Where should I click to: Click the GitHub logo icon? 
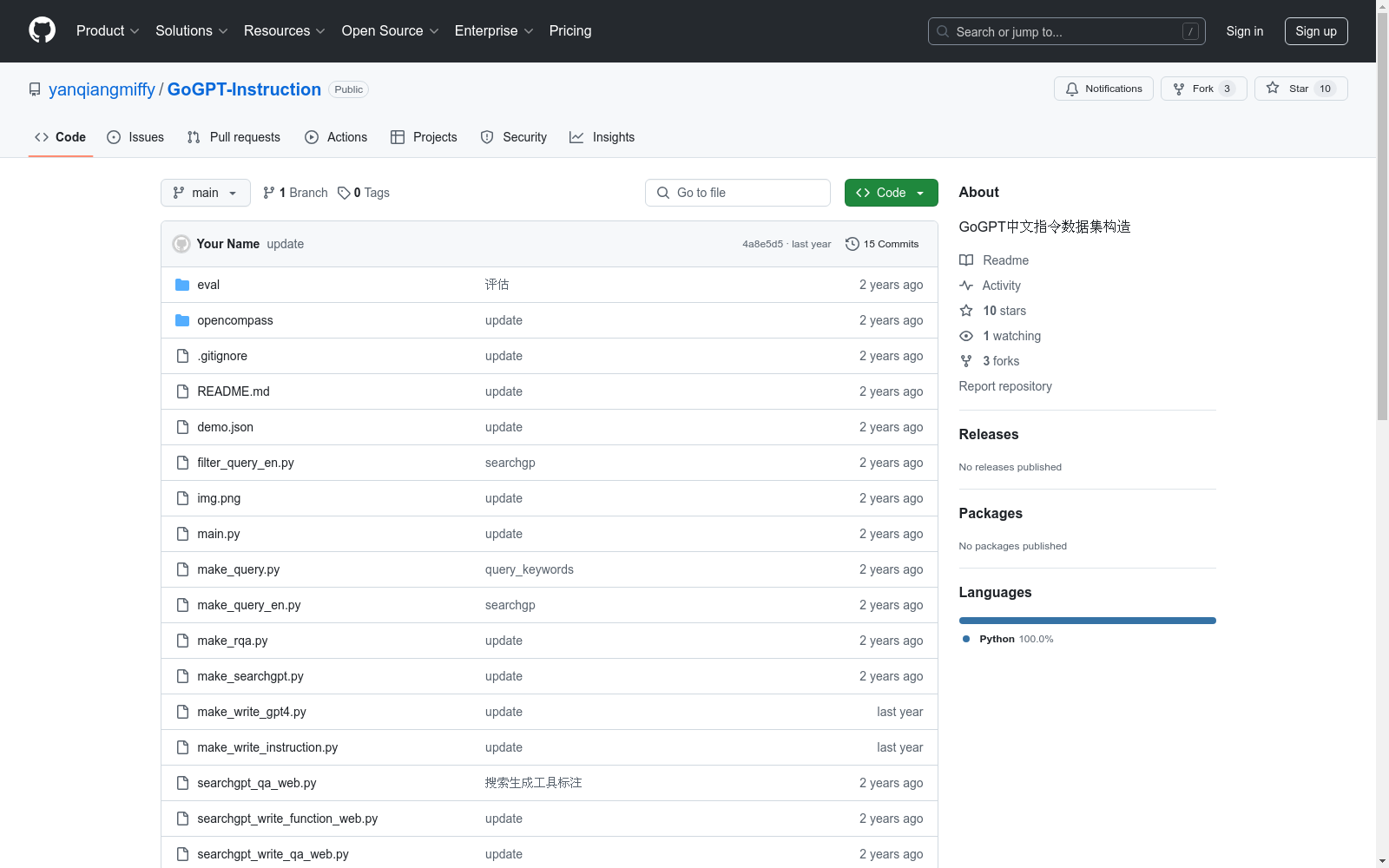point(42,30)
